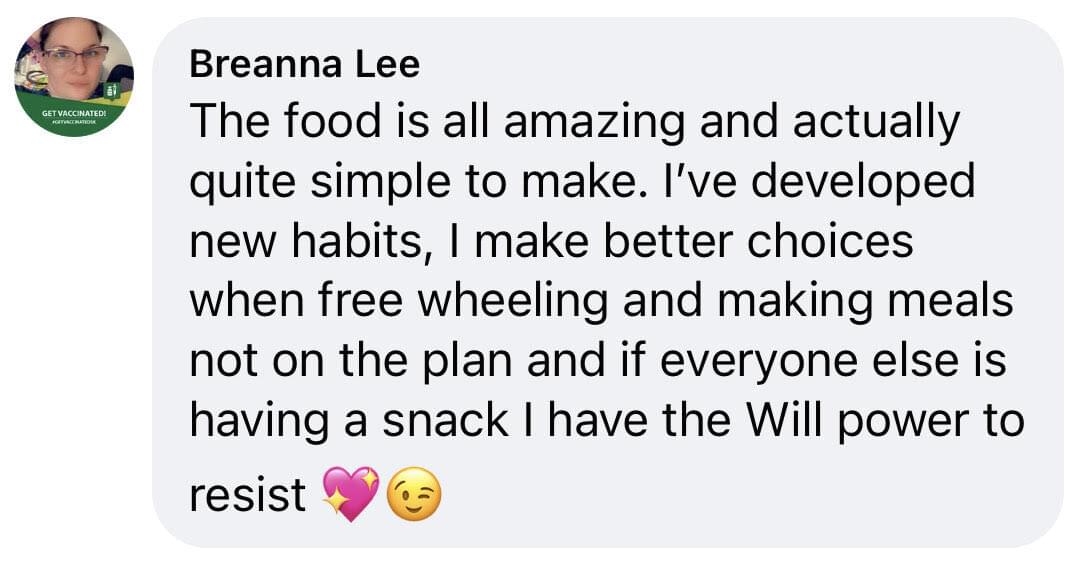The image size is (1078, 562).
Task: Select the word "simple" in the comment
Action: pyautogui.click(x=365, y=182)
